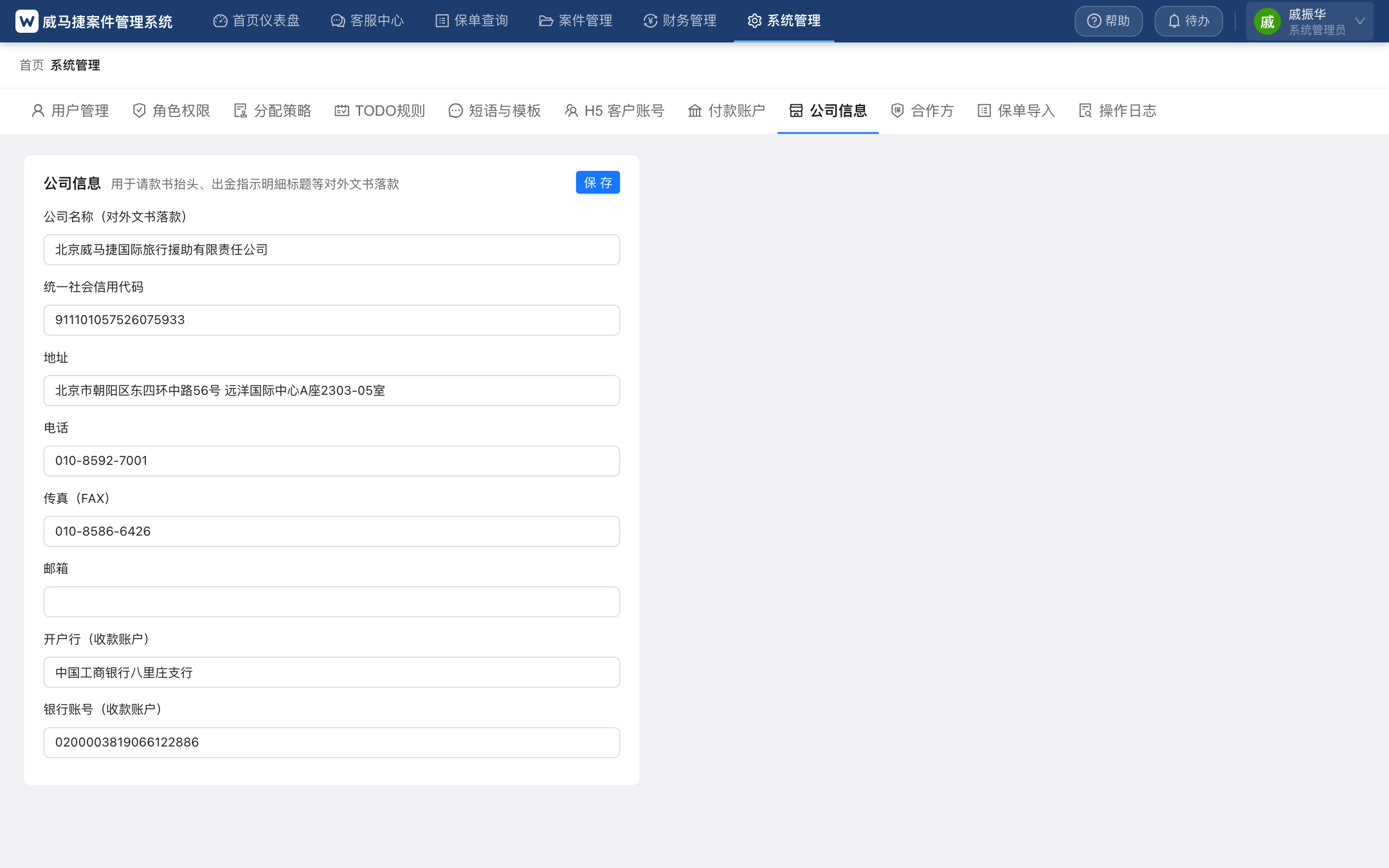
Task: Switch to the 公司信息 tab
Action: pyautogui.click(x=828, y=111)
